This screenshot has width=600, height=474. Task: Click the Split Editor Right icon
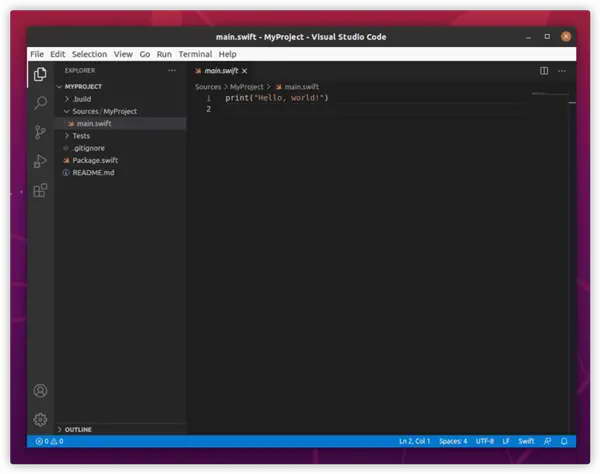[x=544, y=71]
